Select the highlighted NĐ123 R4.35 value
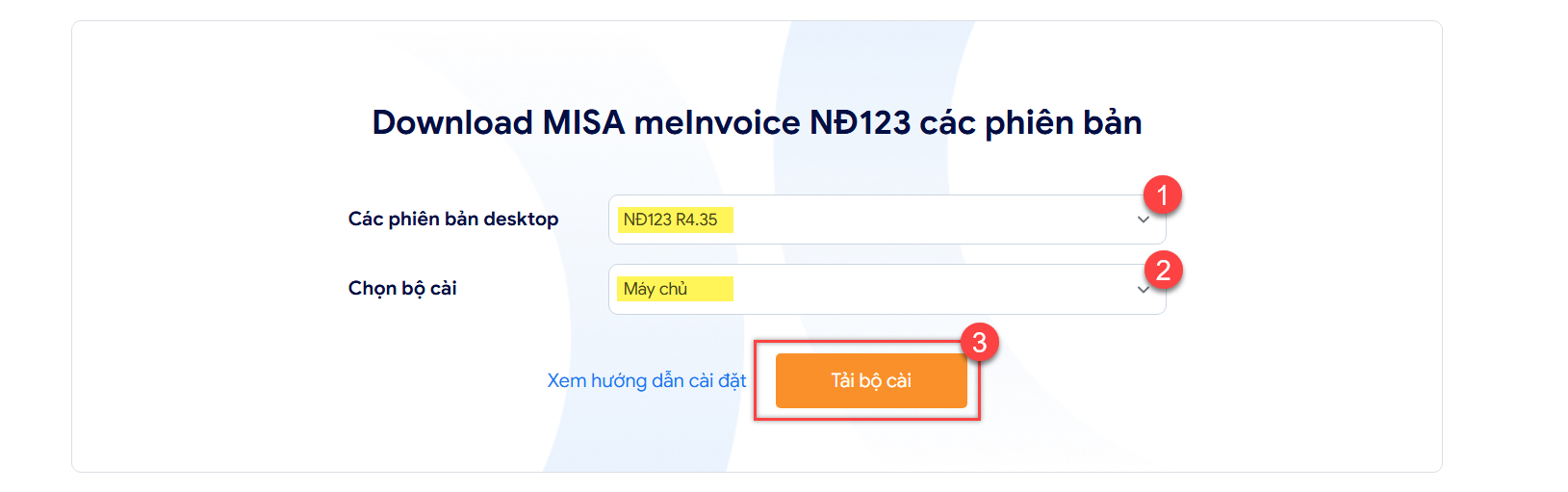 pos(675,220)
